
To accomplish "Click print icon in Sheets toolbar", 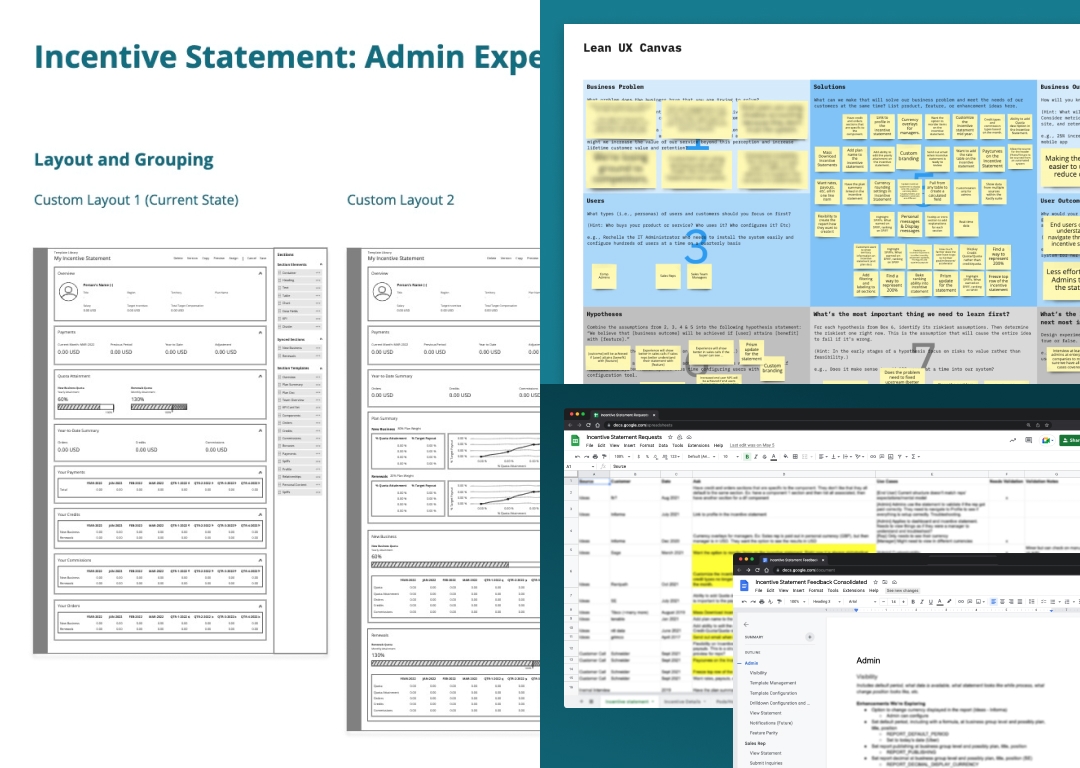I will (x=595, y=457).
